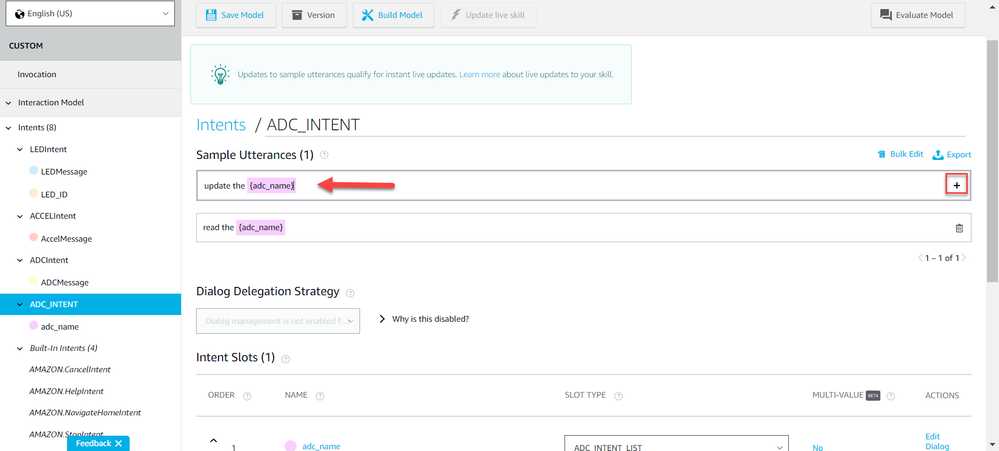Select AMAZON.HelpIntent in the sidebar
999x451 pixels.
pyautogui.click(x=66, y=391)
